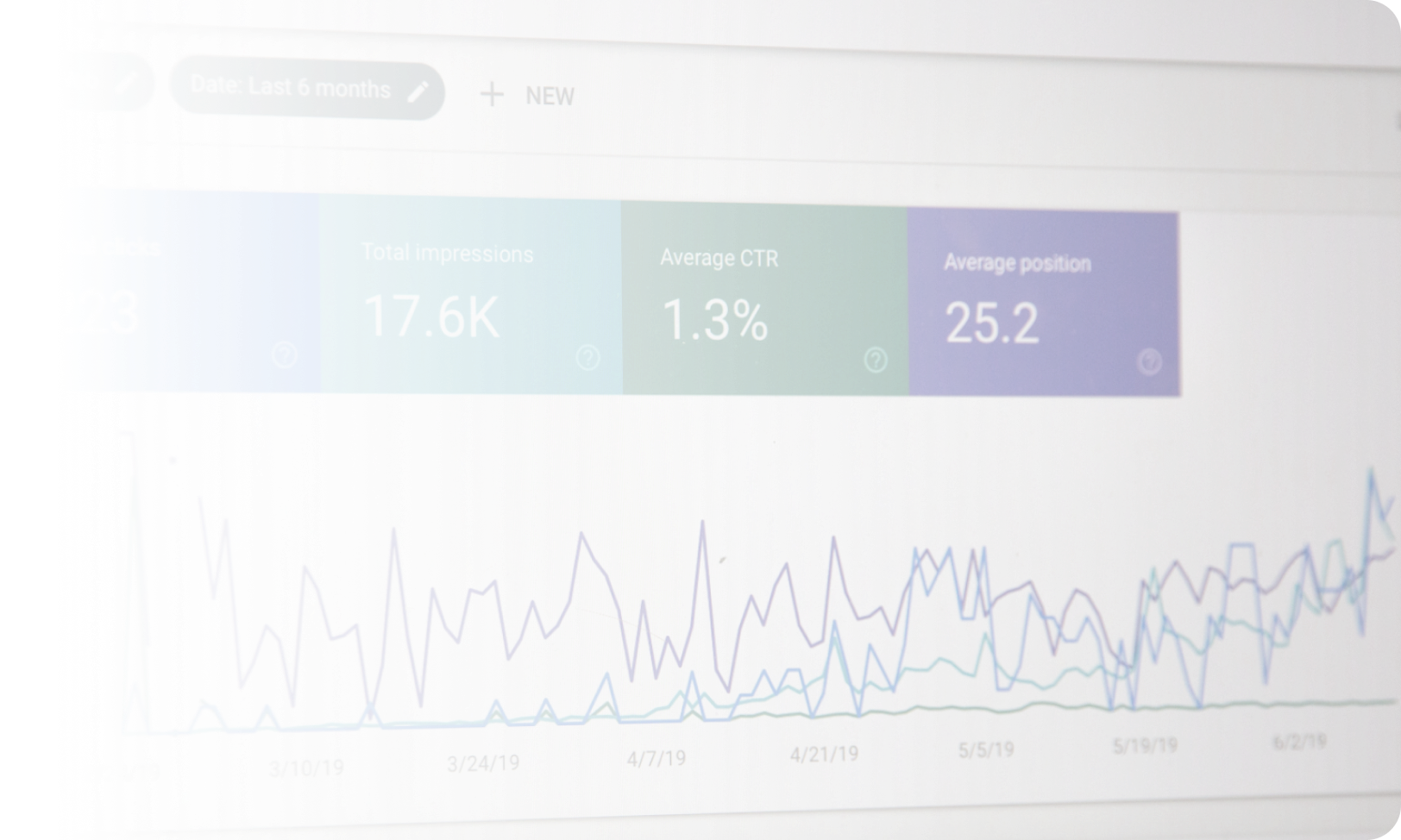Click the 4/21/19 axis date label
Screen dimensions: 1401x840
[x=824, y=755]
